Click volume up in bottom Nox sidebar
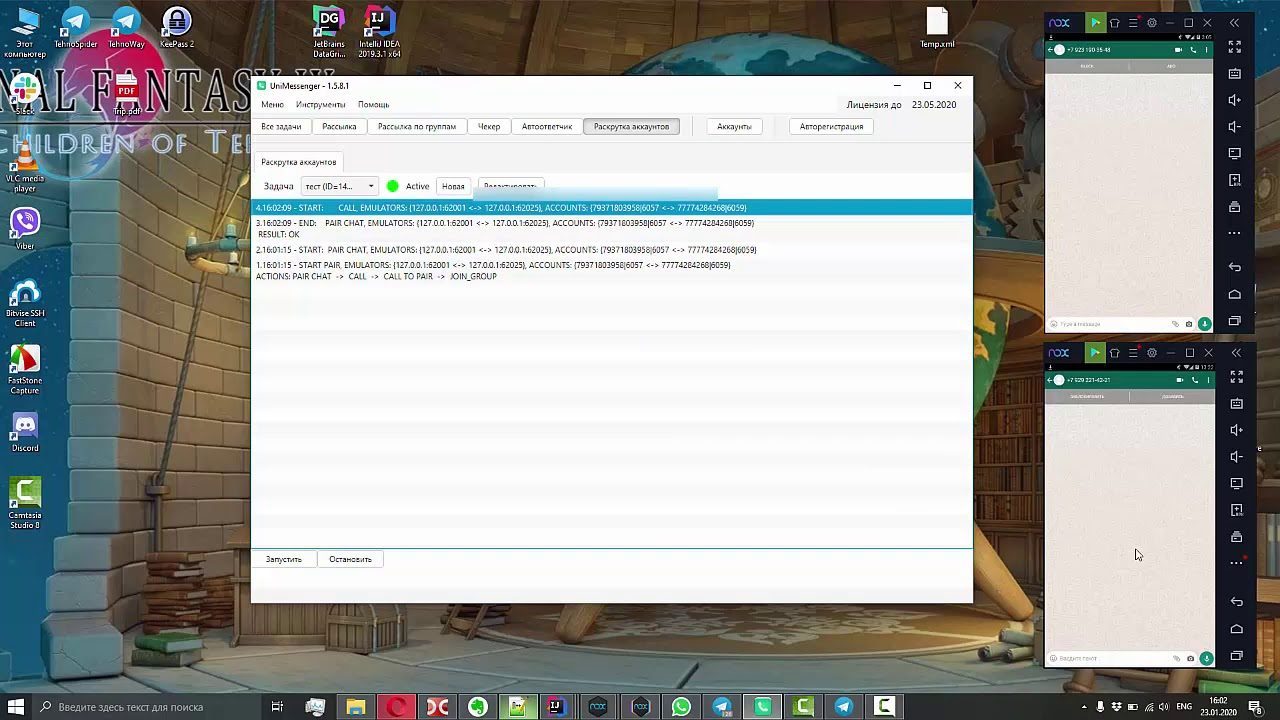 point(1236,430)
